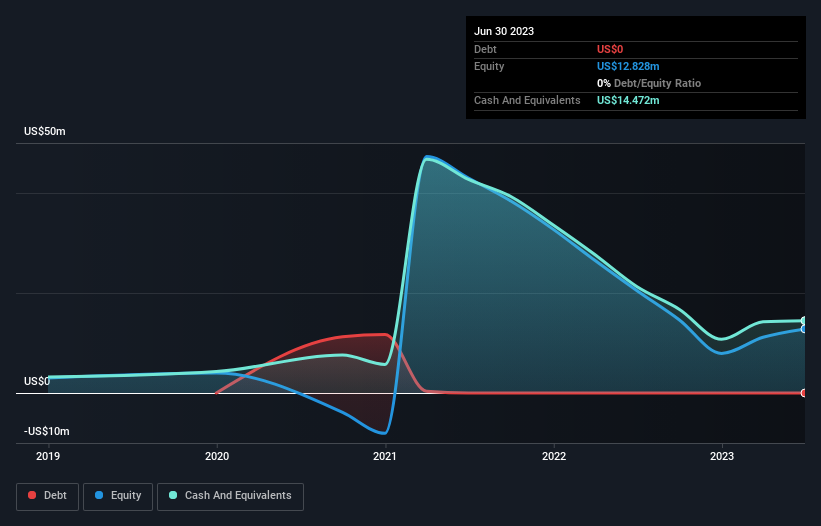Screen dimensions: 821x526
Task: Select the Debt endpoint marker at zero
Action: (x=804, y=393)
